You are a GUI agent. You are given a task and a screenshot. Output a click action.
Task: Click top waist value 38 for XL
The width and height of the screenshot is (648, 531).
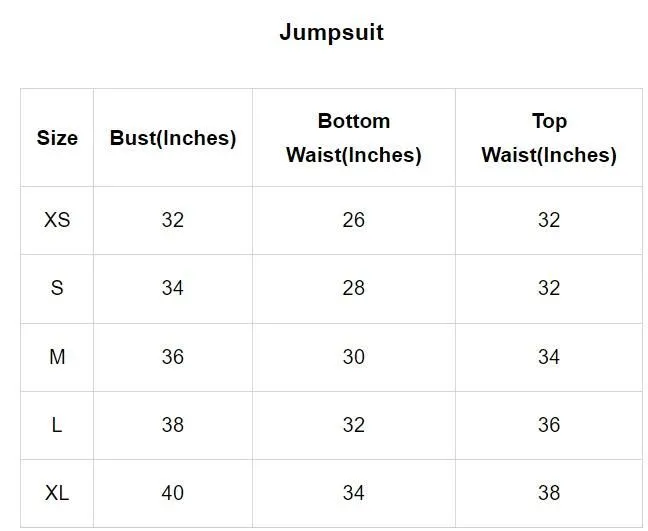point(549,493)
